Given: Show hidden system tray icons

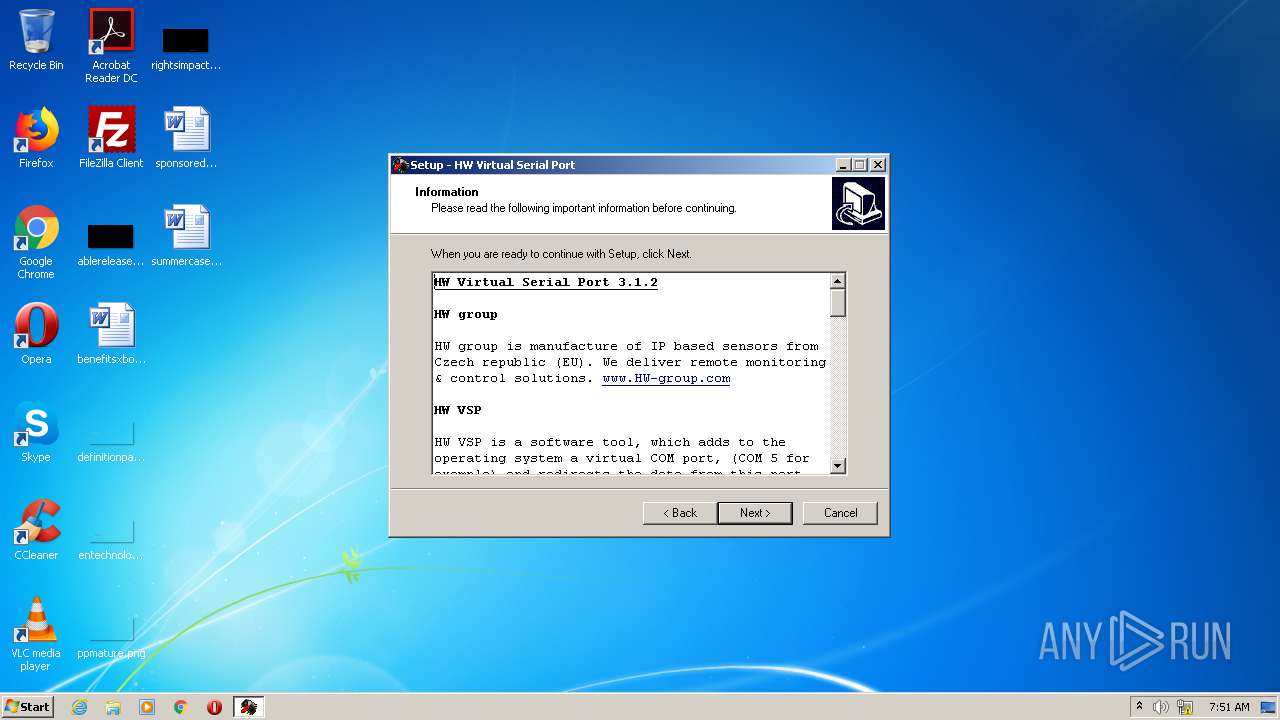Looking at the screenshot, I should pyautogui.click(x=1139, y=707).
